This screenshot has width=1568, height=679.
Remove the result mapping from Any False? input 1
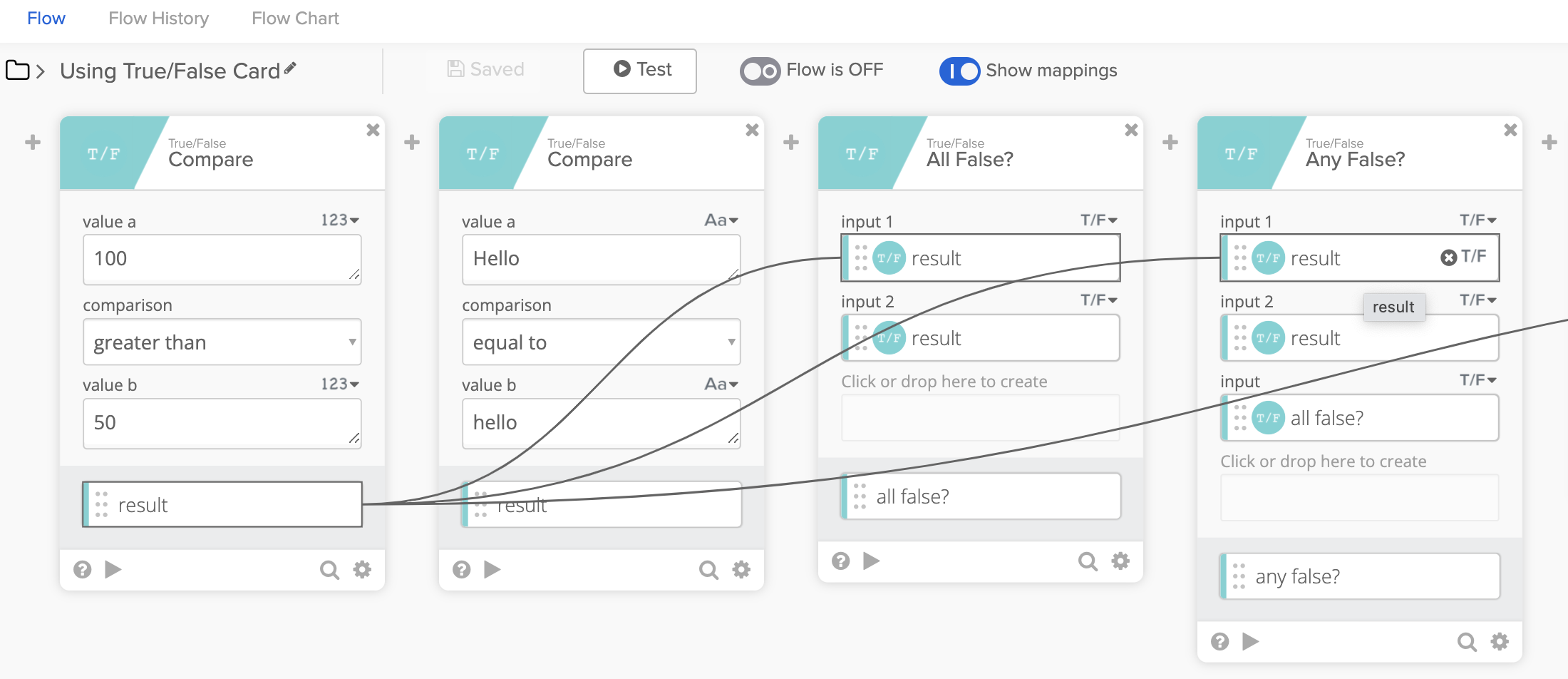pyautogui.click(x=1448, y=257)
